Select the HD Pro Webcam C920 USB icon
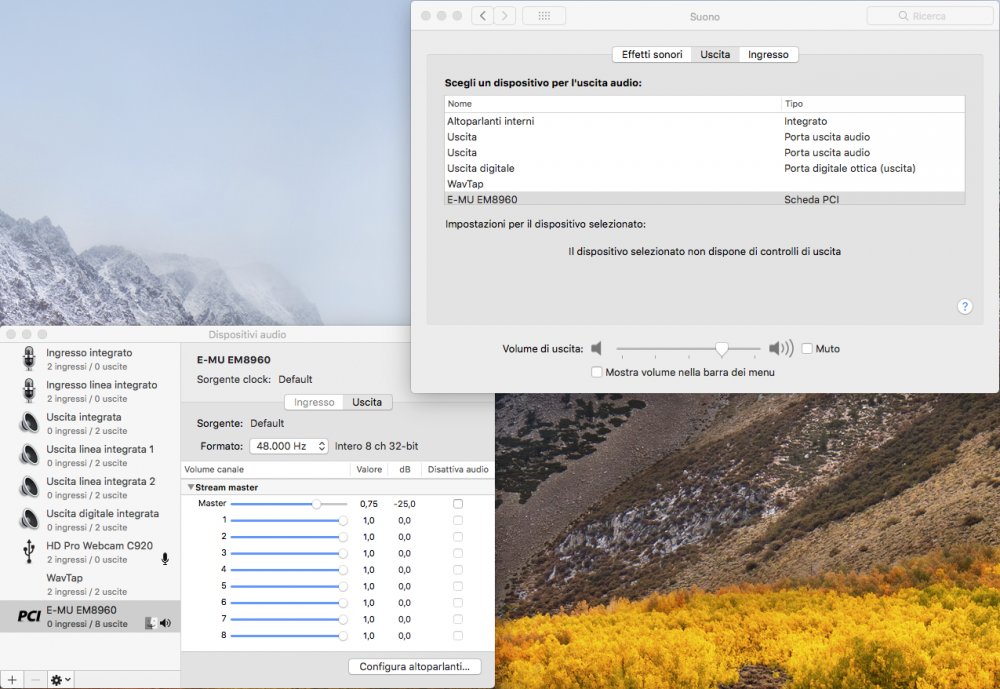The height and width of the screenshot is (689, 1000). pyautogui.click(x=29, y=551)
